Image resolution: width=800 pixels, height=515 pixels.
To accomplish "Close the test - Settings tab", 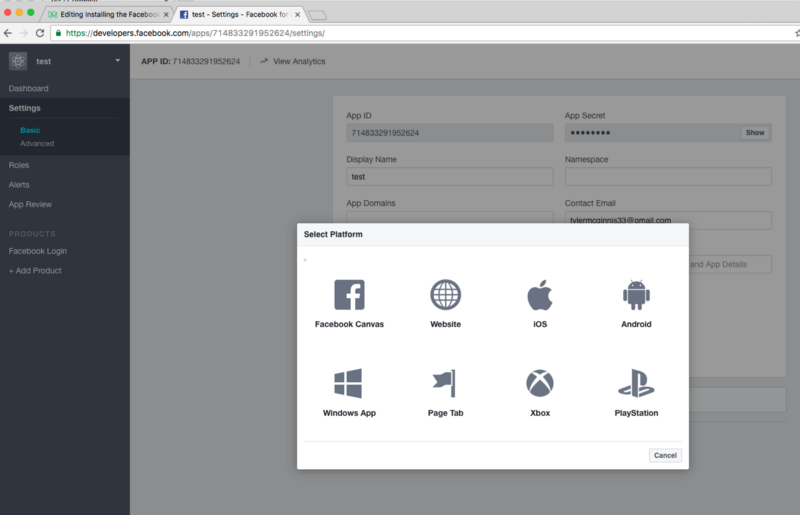I will click(x=297, y=15).
